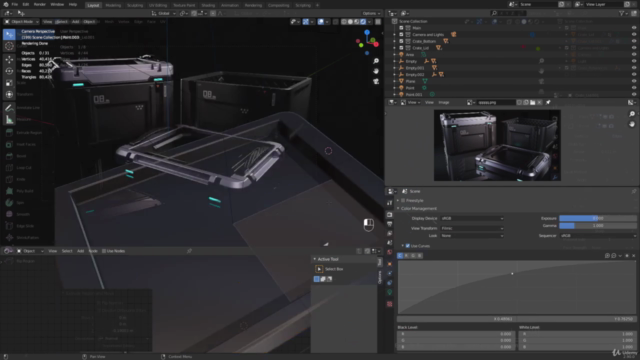Select the Annotate tool
640x360 pixels.
[9, 108]
